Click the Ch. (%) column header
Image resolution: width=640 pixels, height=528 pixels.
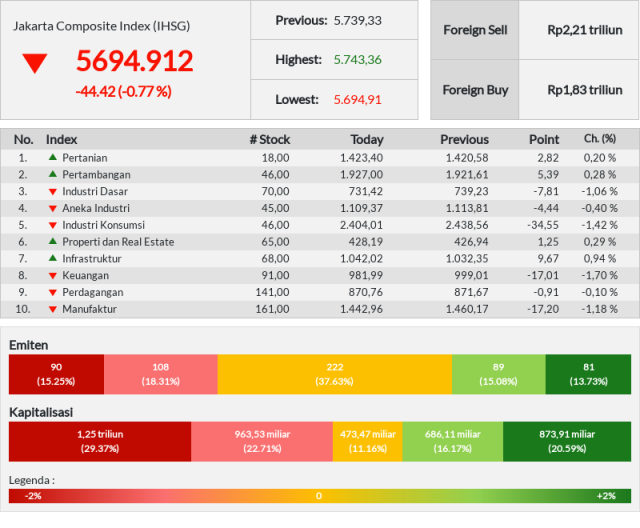[600, 139]
